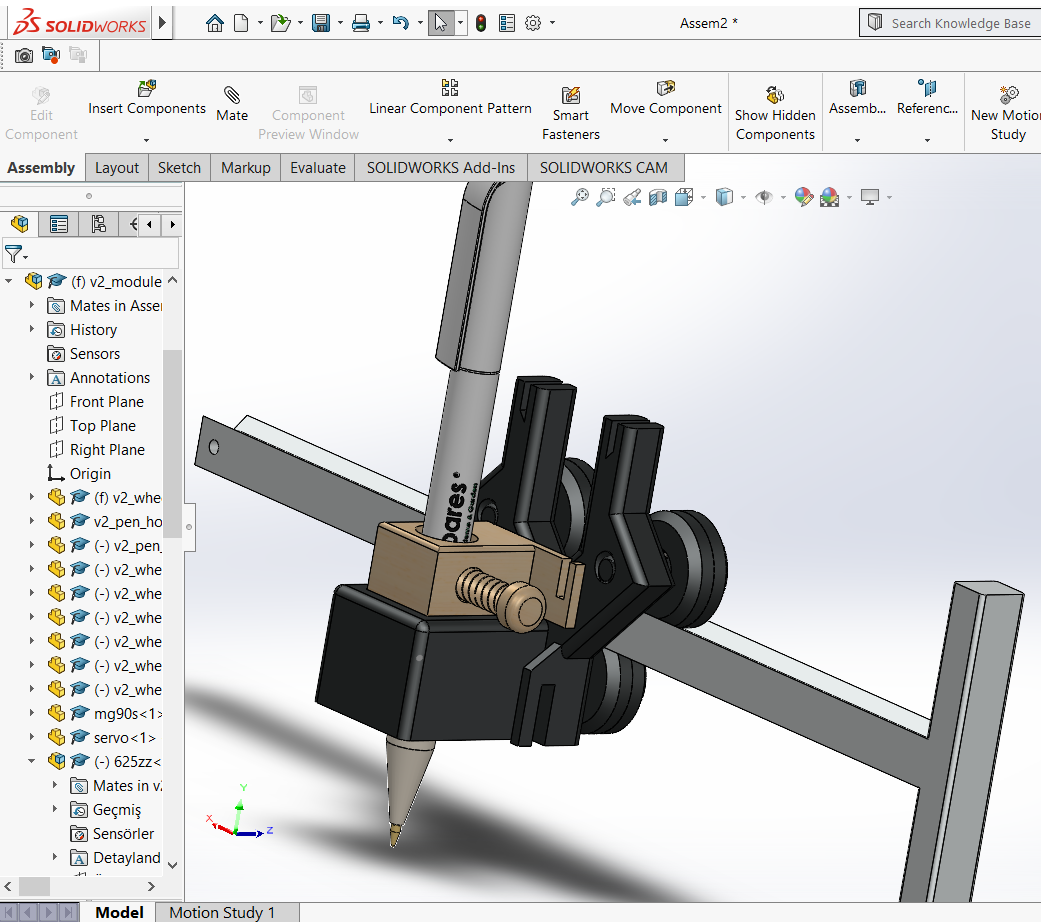The height and width of the screenshot is (922, 1041).
Task: Activate the Section View icon
Action: [658, 197]
